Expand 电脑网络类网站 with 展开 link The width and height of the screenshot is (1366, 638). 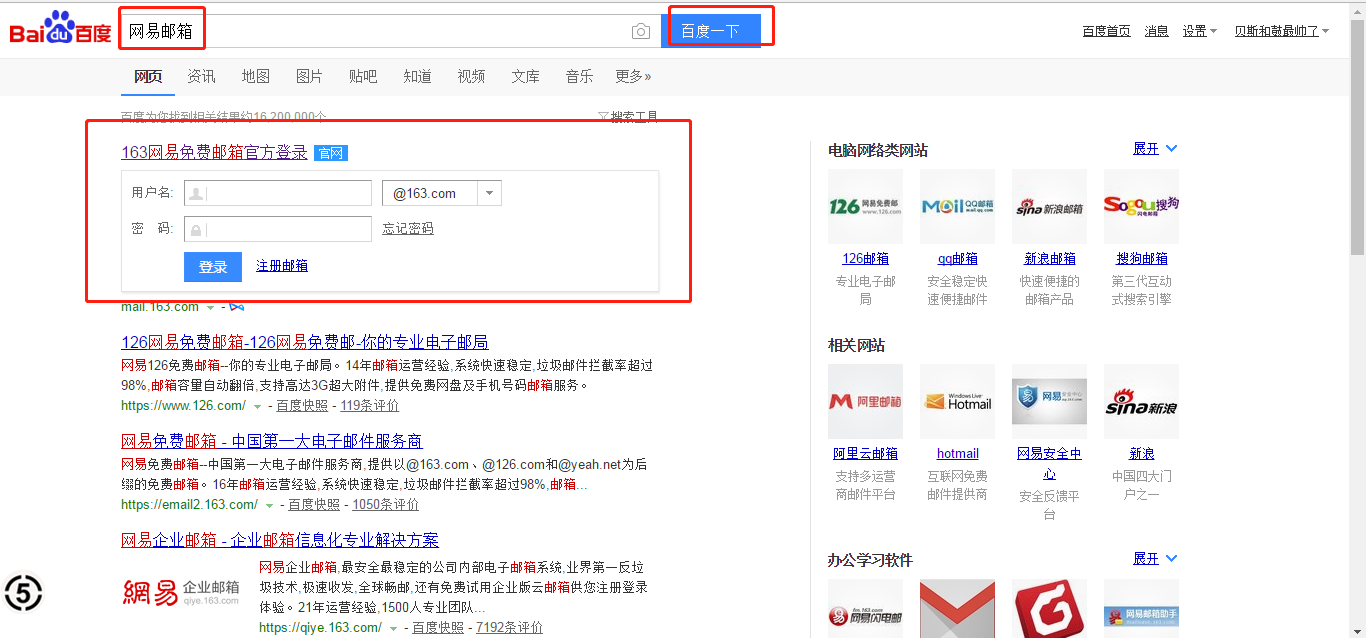(x=1155, y=148)
